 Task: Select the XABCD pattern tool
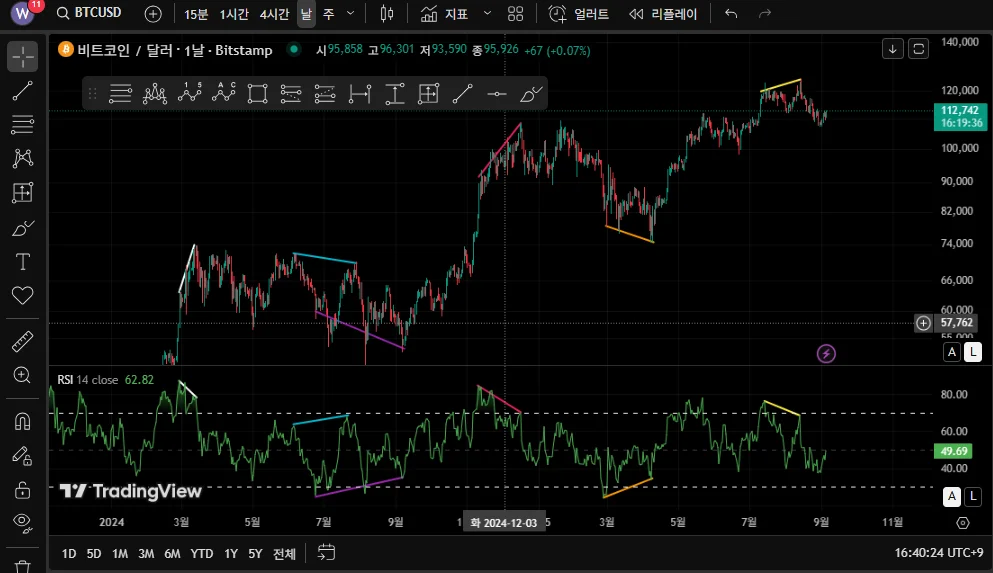22,158
